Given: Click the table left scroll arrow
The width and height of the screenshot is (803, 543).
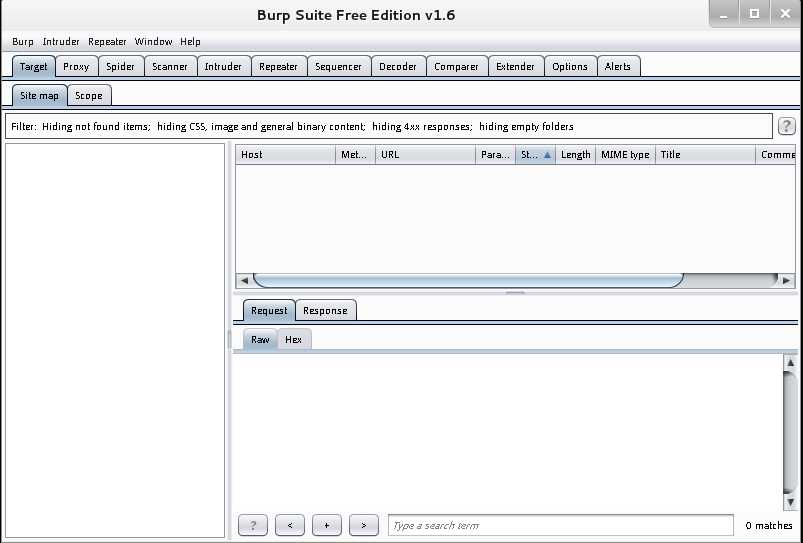Looking at the screenshot, I should coord(244,280).
